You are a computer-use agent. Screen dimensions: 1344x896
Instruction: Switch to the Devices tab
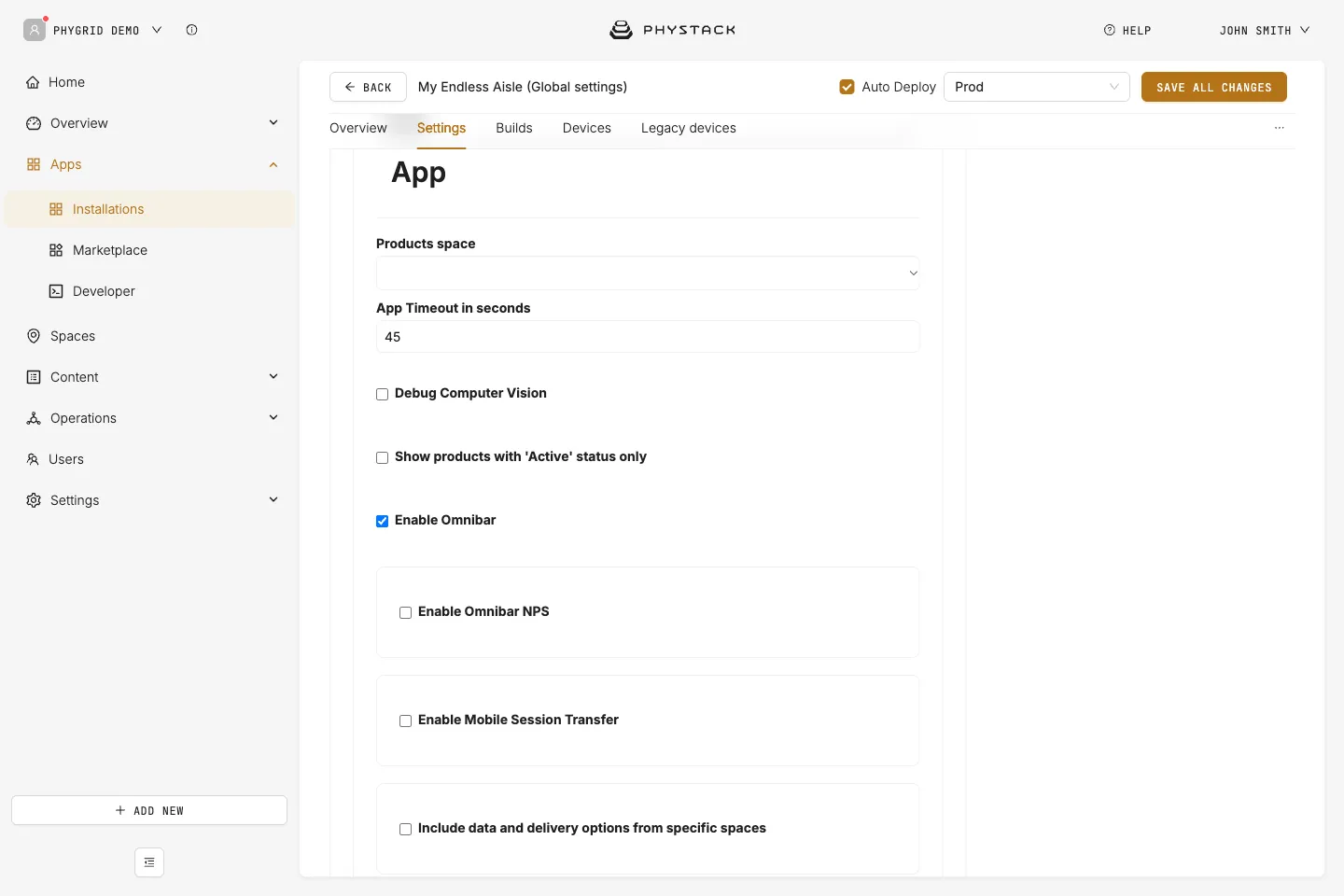(x=587, y=128)
